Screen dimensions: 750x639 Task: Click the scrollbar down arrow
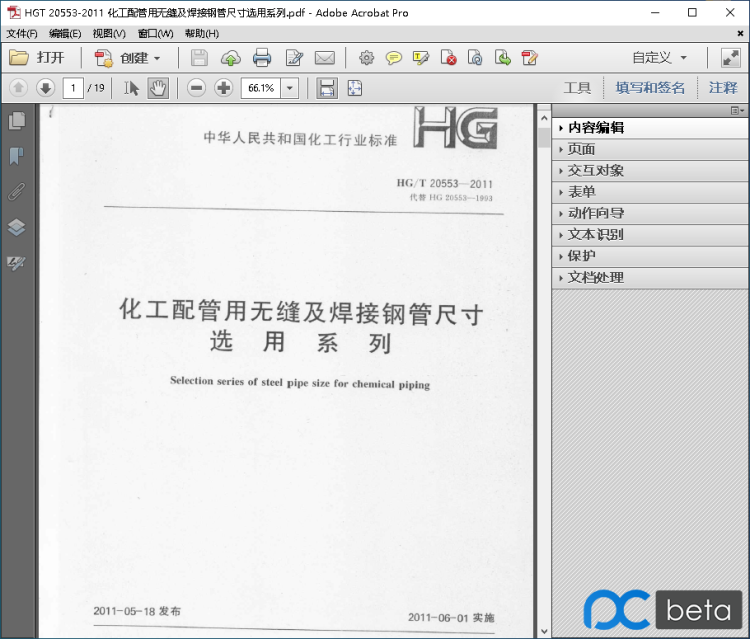click(544, 631)
